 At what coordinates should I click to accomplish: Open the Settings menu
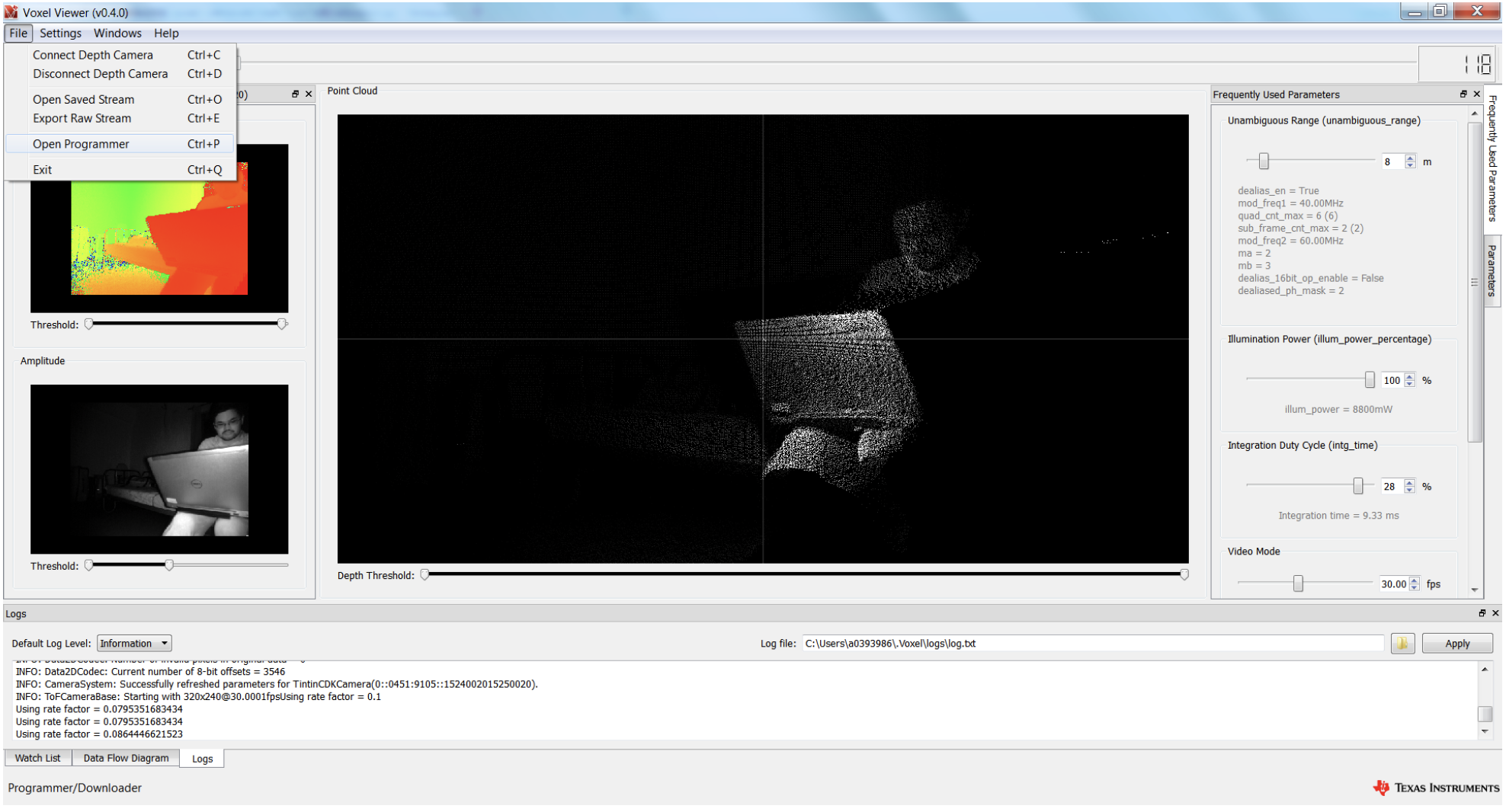pos(60,33)
